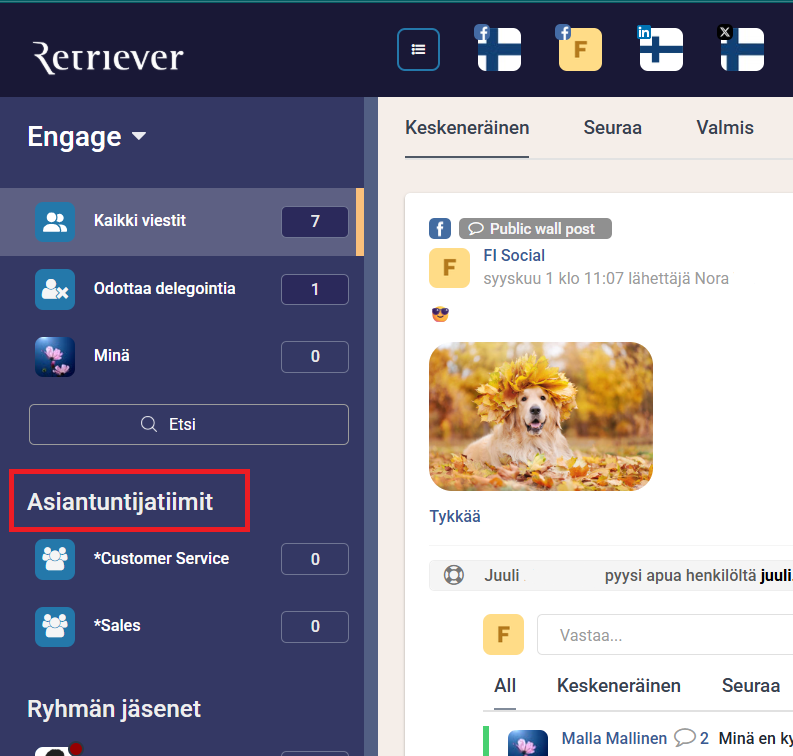The image size is (793, 756).
Task: Select the All comments tab
Action: coord(505,686)
